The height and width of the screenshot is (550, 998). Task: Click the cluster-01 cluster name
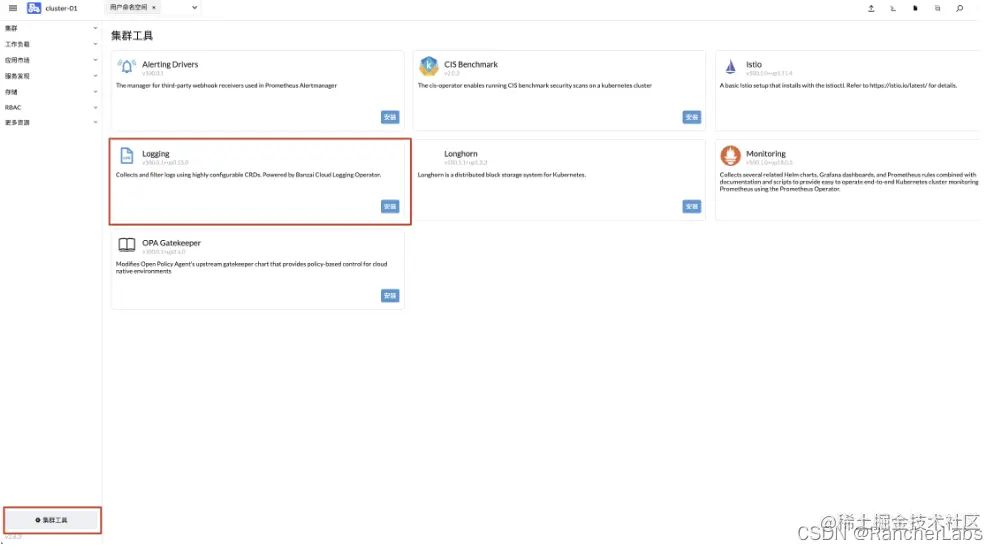point(61,8)
